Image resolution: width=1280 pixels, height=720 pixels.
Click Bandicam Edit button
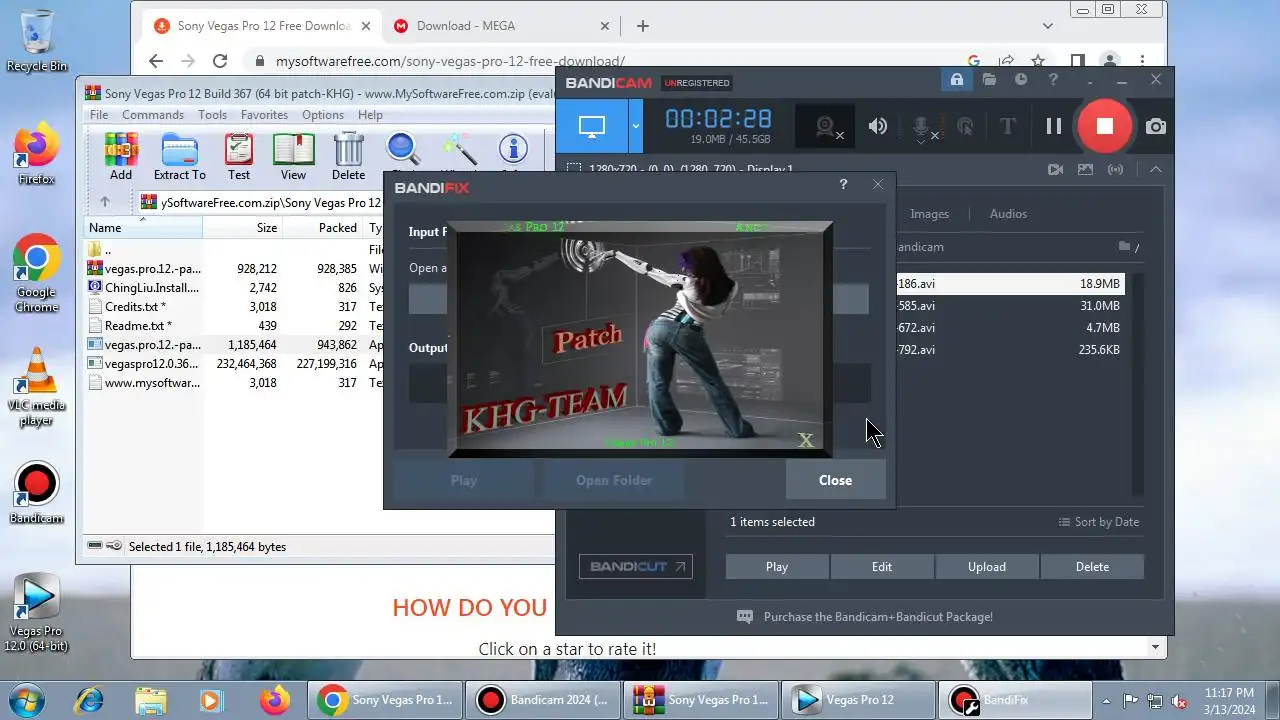click(882, 567)
